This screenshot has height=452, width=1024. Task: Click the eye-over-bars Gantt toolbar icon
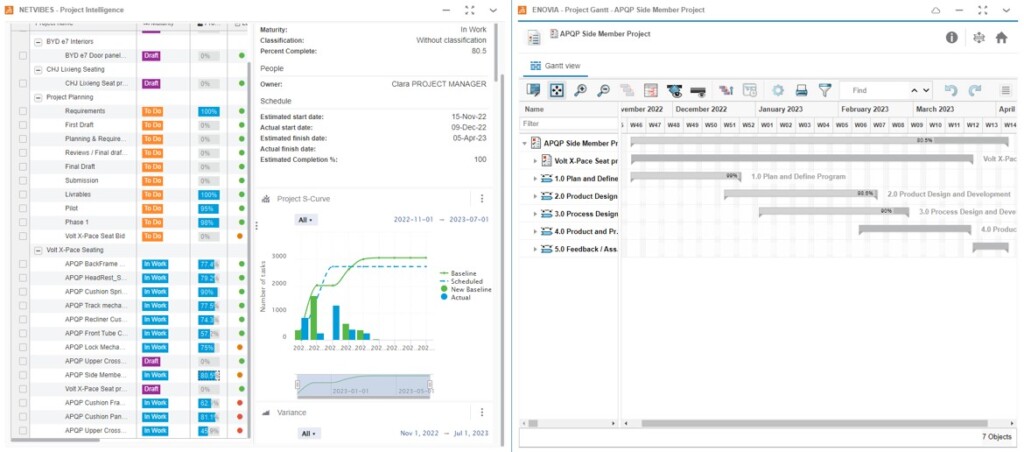[674, 90]
